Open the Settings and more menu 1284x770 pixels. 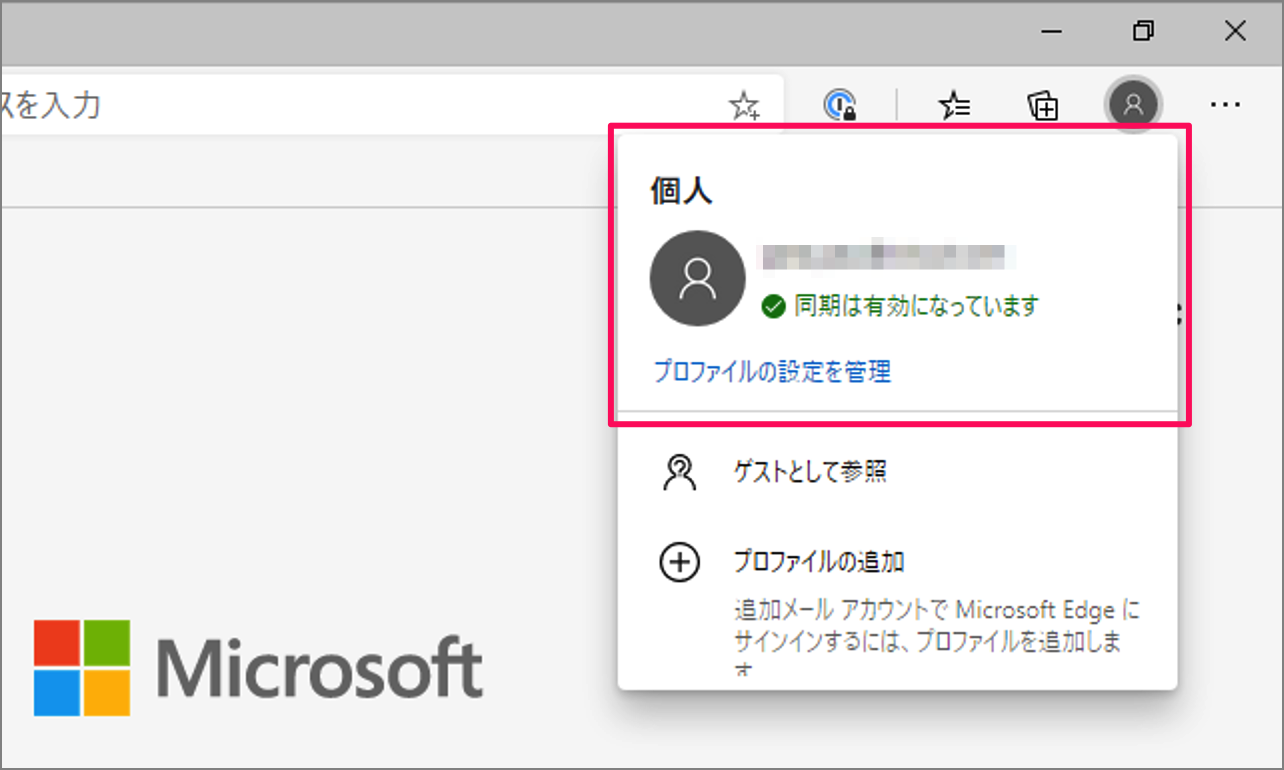click(1225, 104)
